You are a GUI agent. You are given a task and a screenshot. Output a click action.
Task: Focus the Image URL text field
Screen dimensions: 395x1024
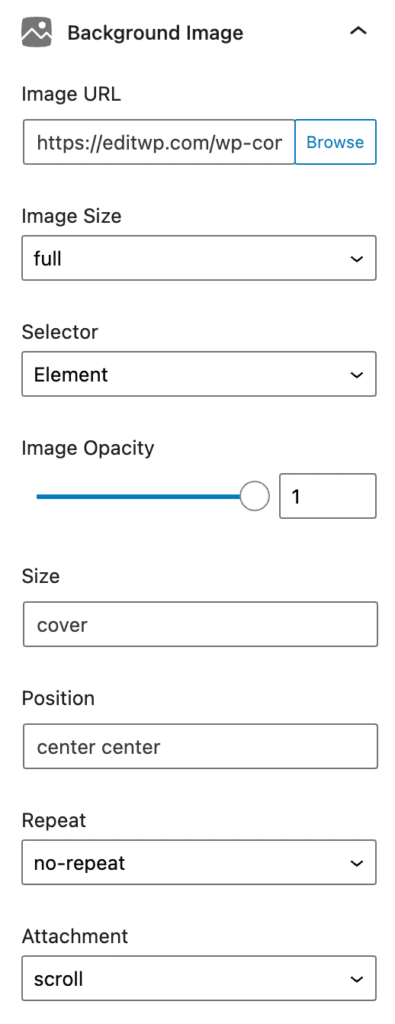[x=159, y=142]
